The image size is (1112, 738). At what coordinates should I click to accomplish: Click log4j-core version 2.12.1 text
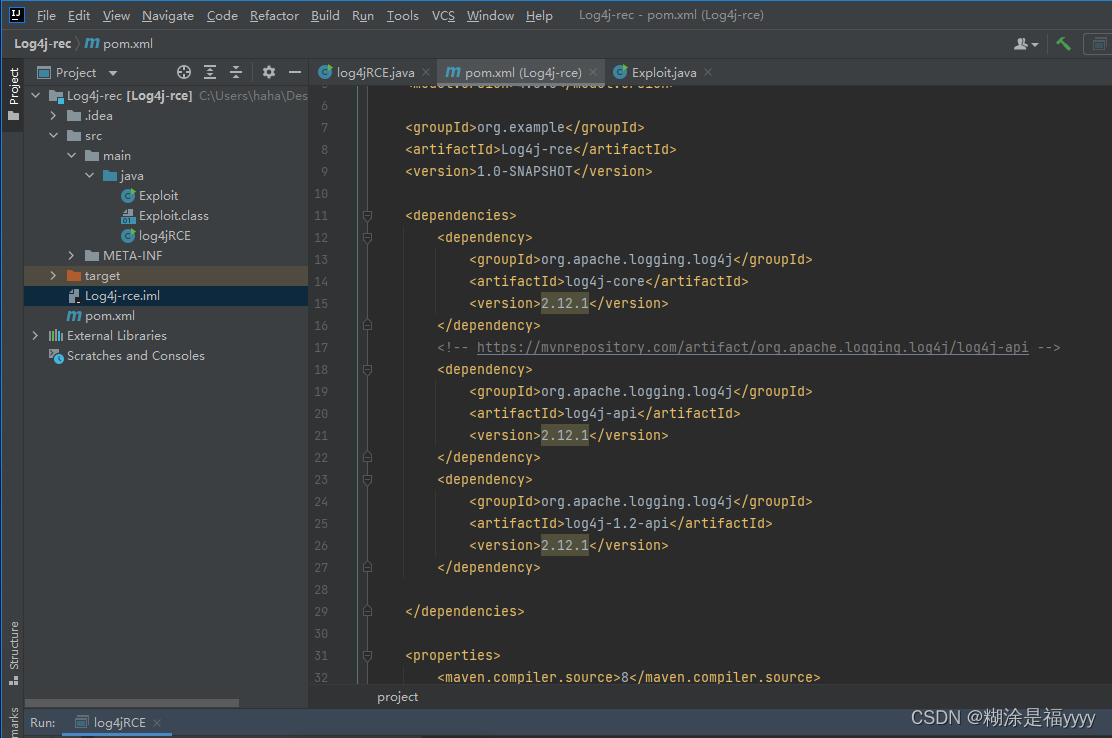tap(565, 303)
